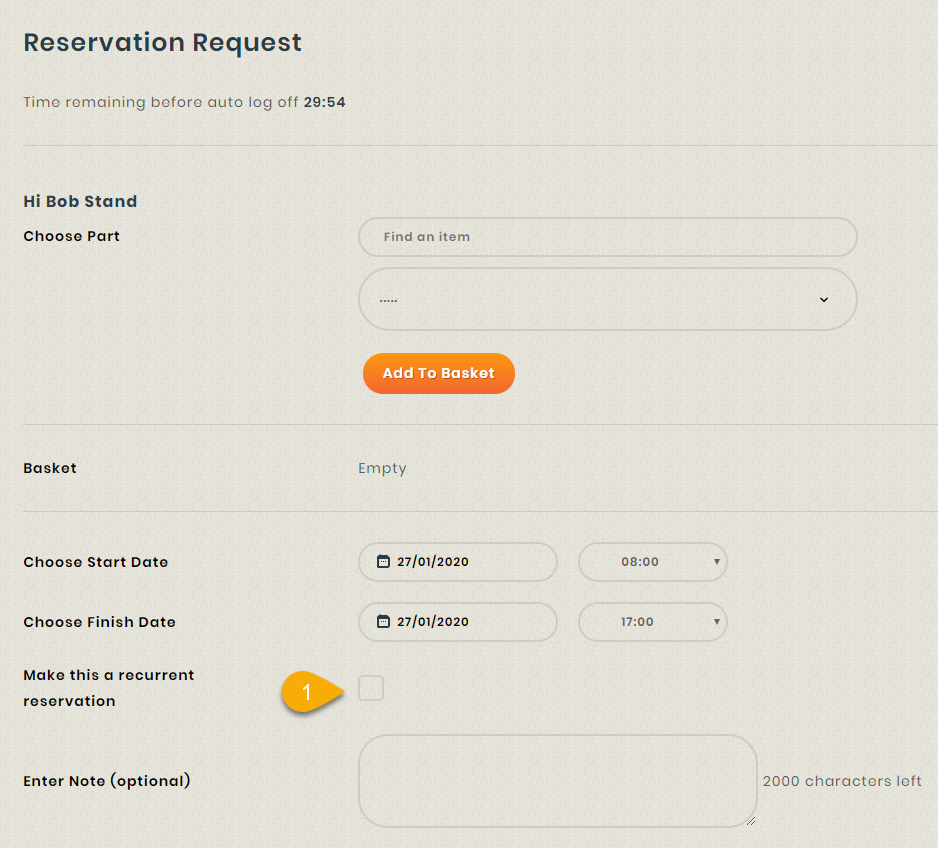Image resolution: width=938 pixels, height=848 pixels.
Task: Focus the optional note text area
Action: [557, 781]
